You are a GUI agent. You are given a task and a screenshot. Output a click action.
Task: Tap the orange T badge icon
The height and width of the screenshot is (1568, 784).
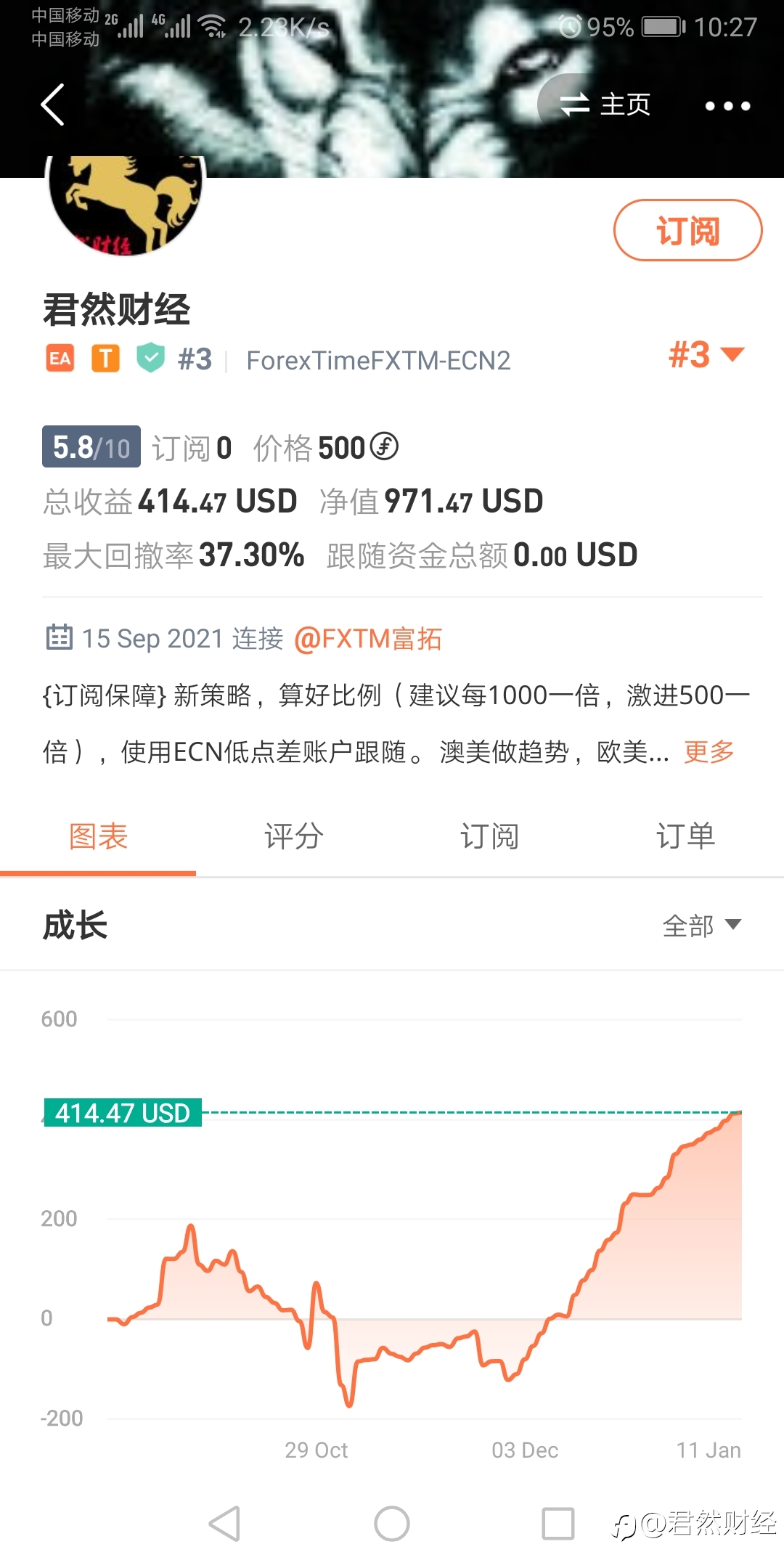tap(105, 359)
